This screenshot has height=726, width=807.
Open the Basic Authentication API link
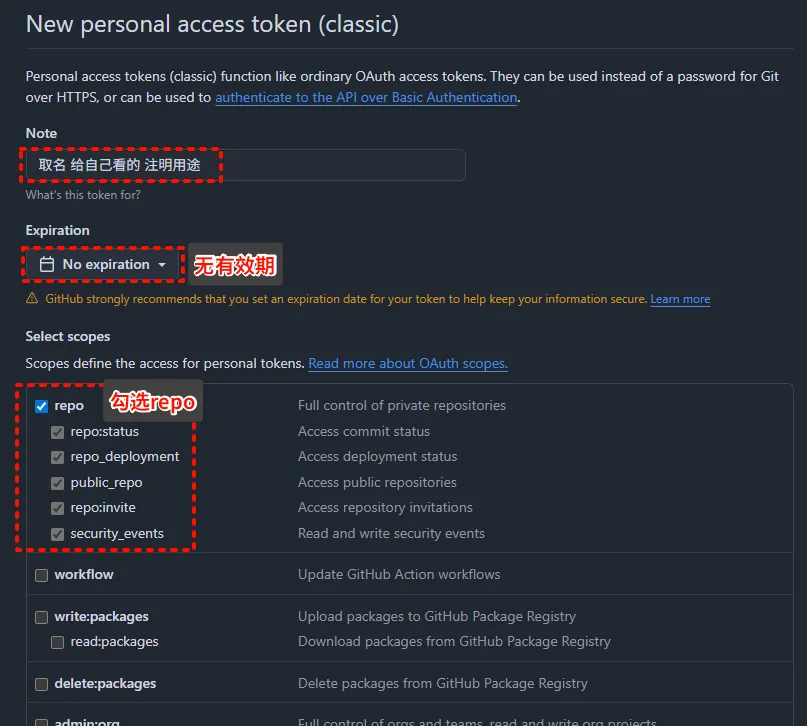366,98
